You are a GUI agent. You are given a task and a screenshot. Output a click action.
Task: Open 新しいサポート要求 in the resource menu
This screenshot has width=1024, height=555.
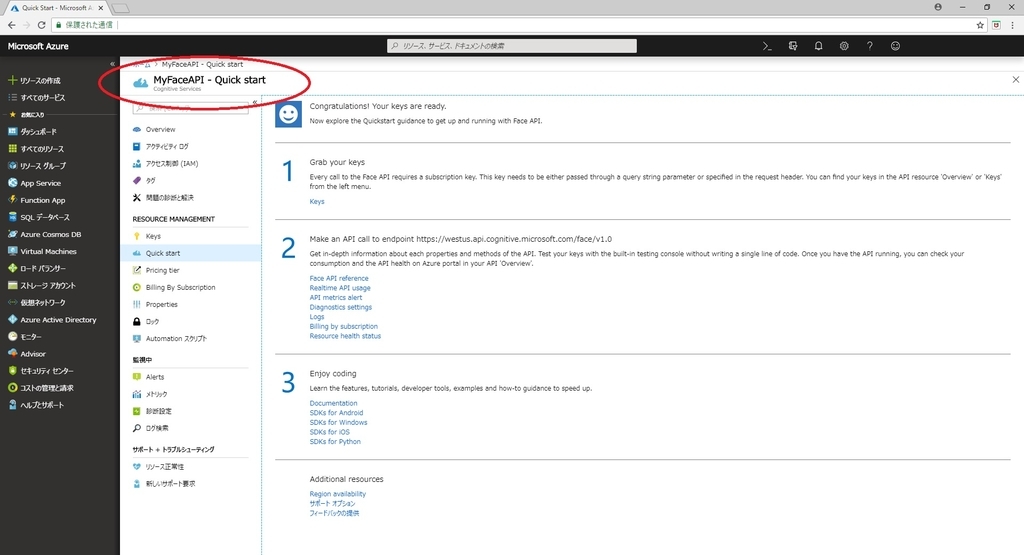(170, 483)
